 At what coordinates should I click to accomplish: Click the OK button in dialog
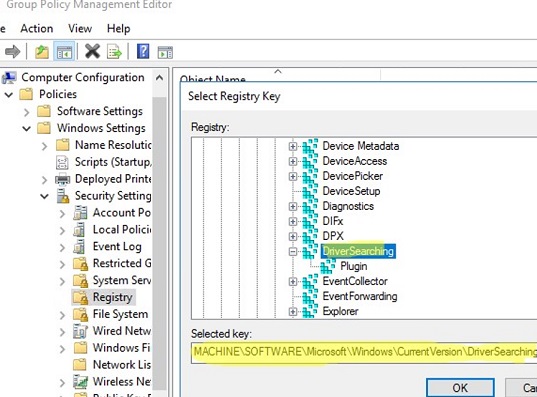460,388
